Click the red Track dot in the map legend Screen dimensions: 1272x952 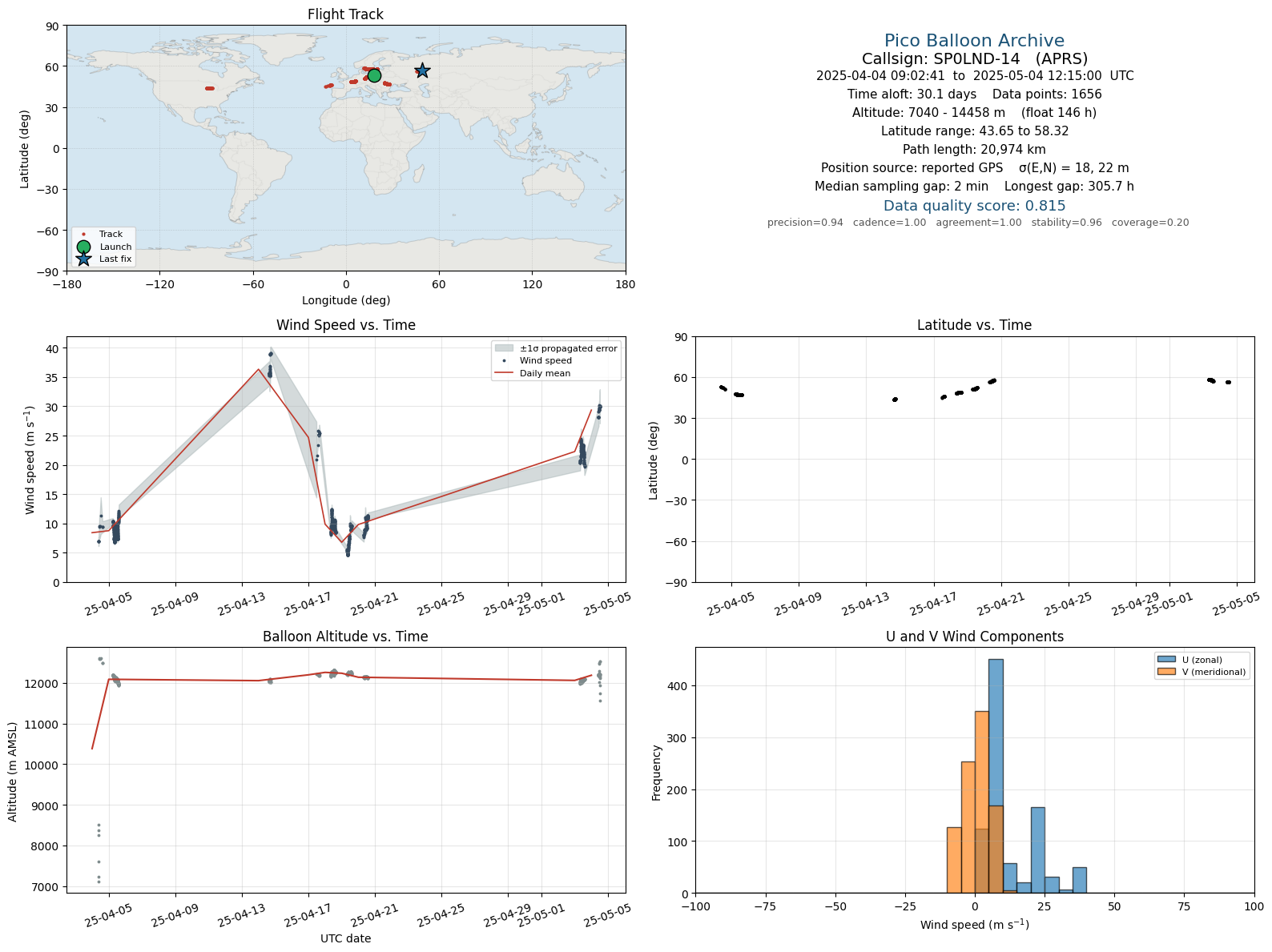[83, 235]
